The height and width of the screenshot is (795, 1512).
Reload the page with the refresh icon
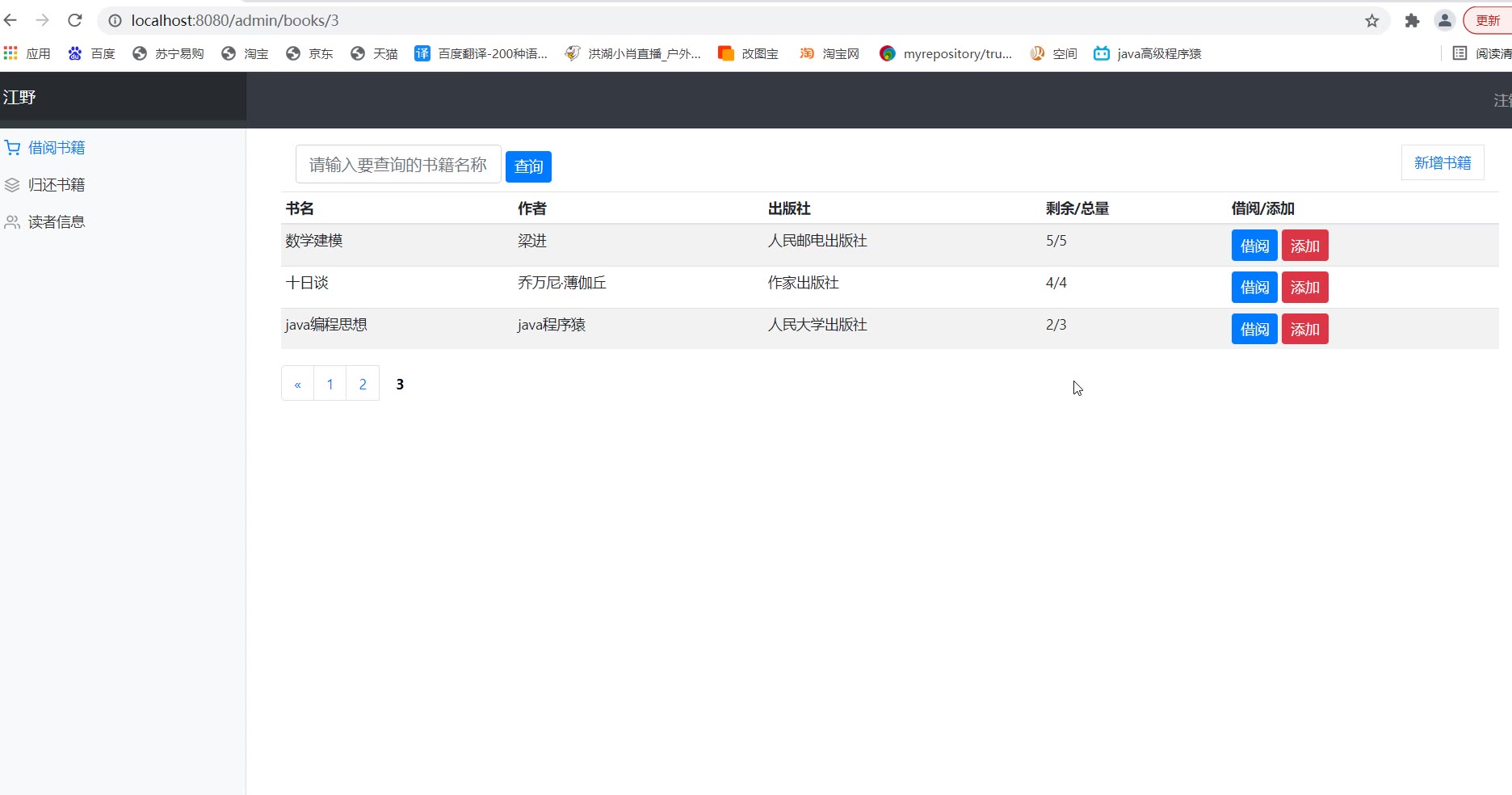[75, 20]
